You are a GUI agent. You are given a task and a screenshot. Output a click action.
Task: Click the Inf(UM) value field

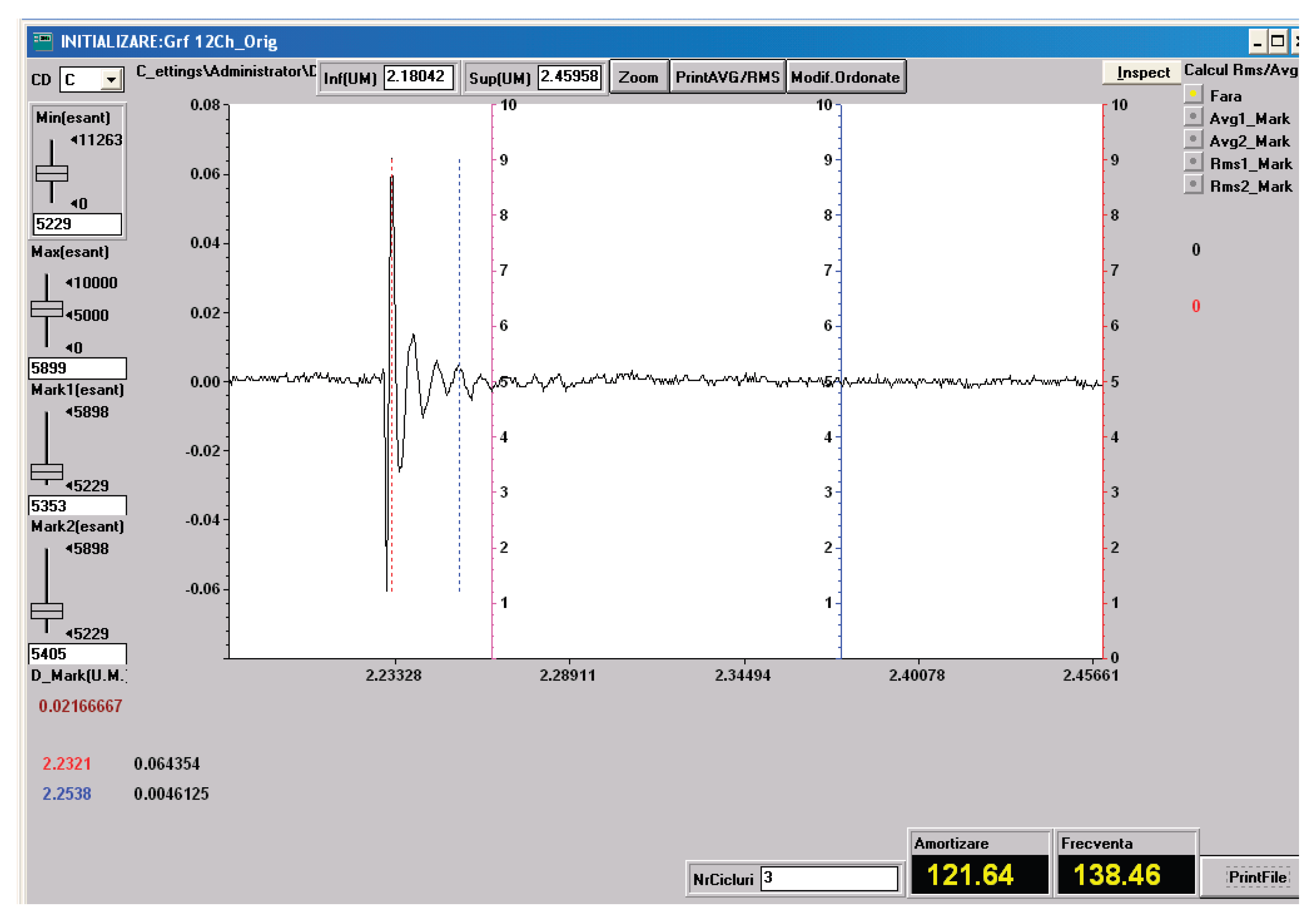(418, 77)
